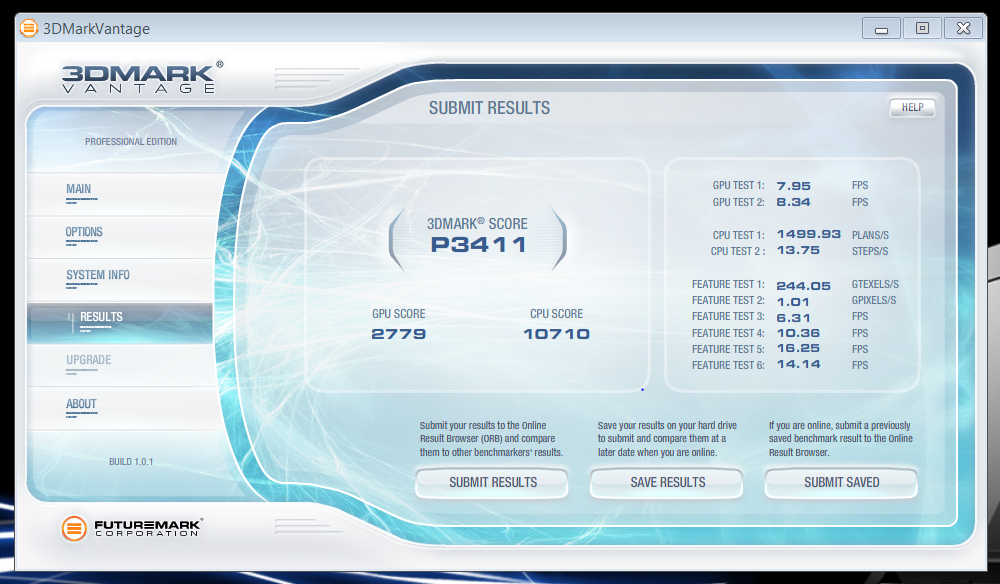
Task: Click the orange 3DMarkVantage title bar icon
Action: tap(29, 29)
